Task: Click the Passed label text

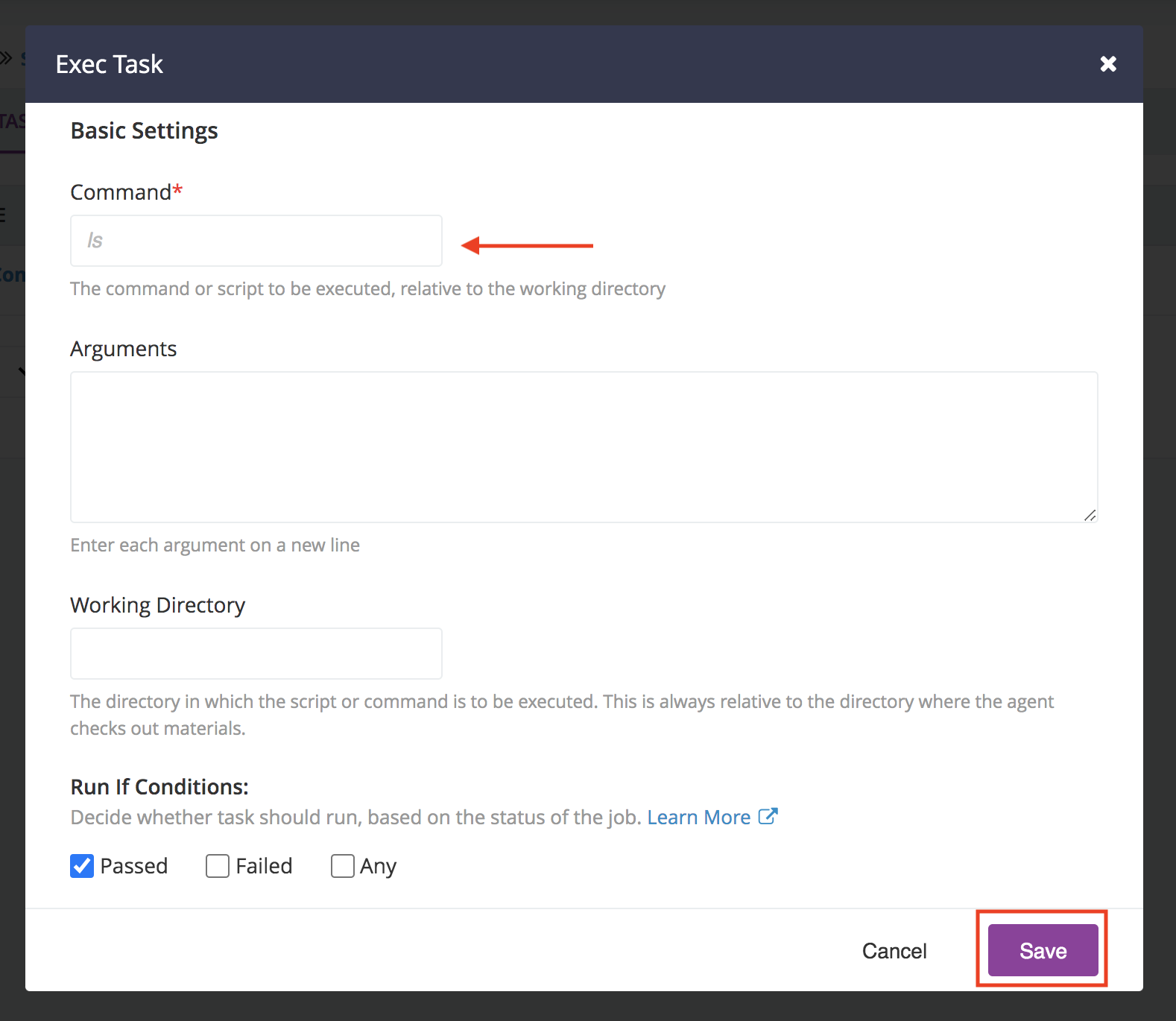Action: pyautogui.click(x=134, y=866)
